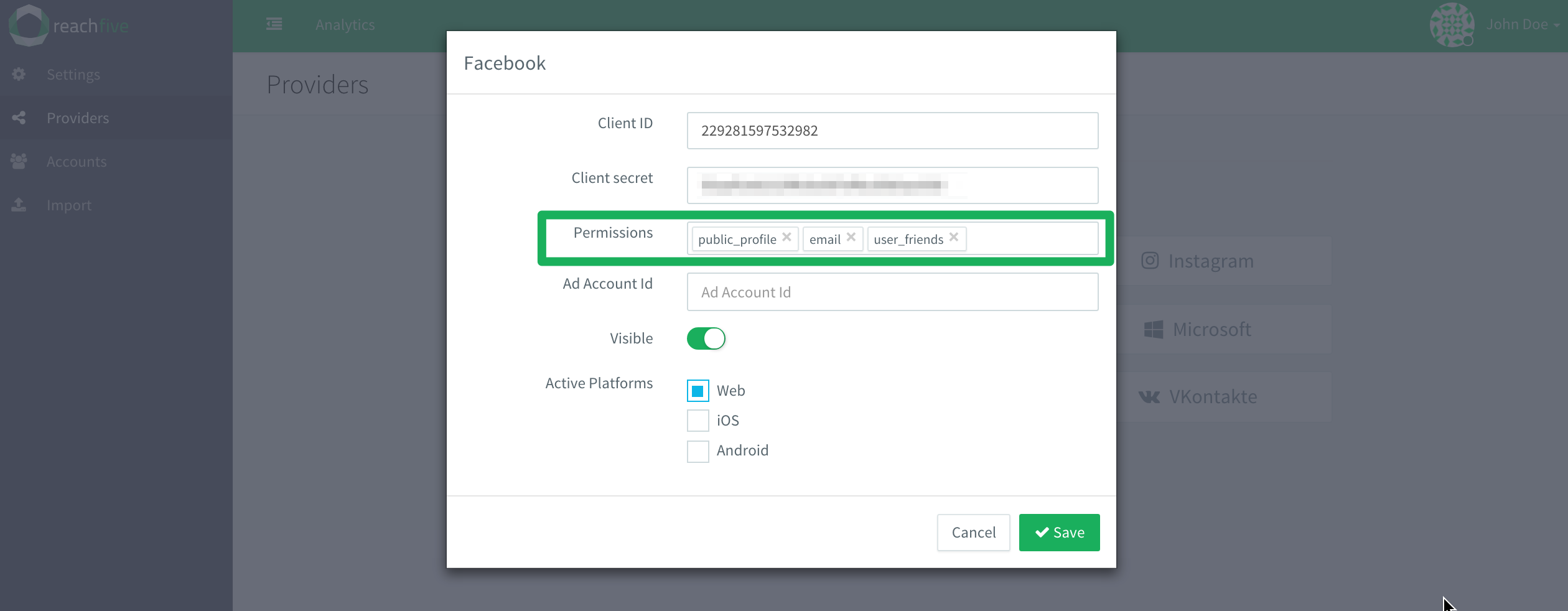1568x611 pixels.
Task: Click the Settings gear icon in the sidebar
Action: click(x=19, y=74)
